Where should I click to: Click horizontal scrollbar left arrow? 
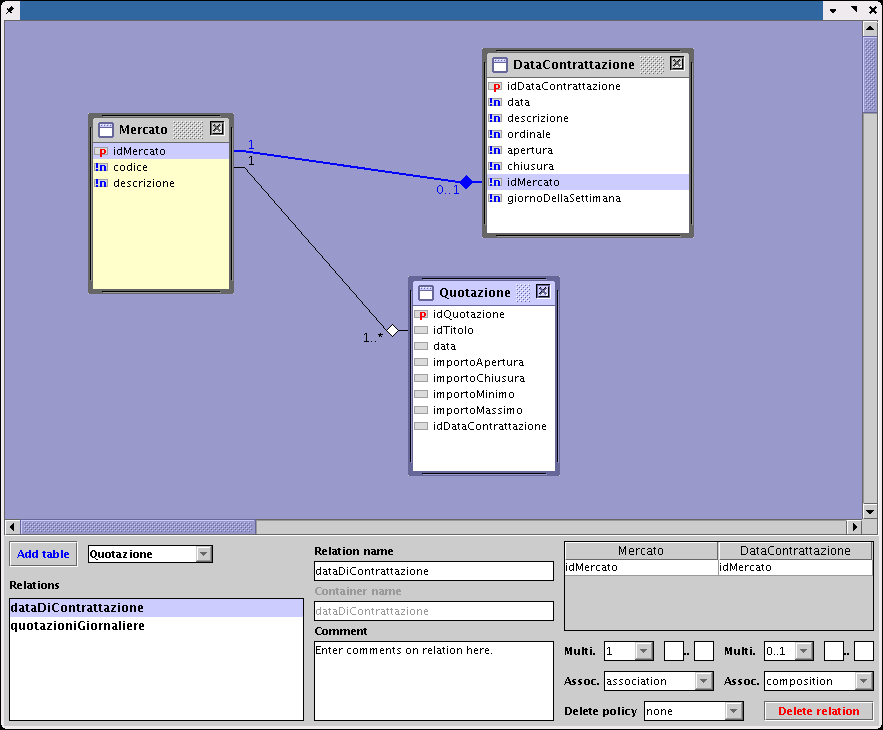[x=12, y=527]
